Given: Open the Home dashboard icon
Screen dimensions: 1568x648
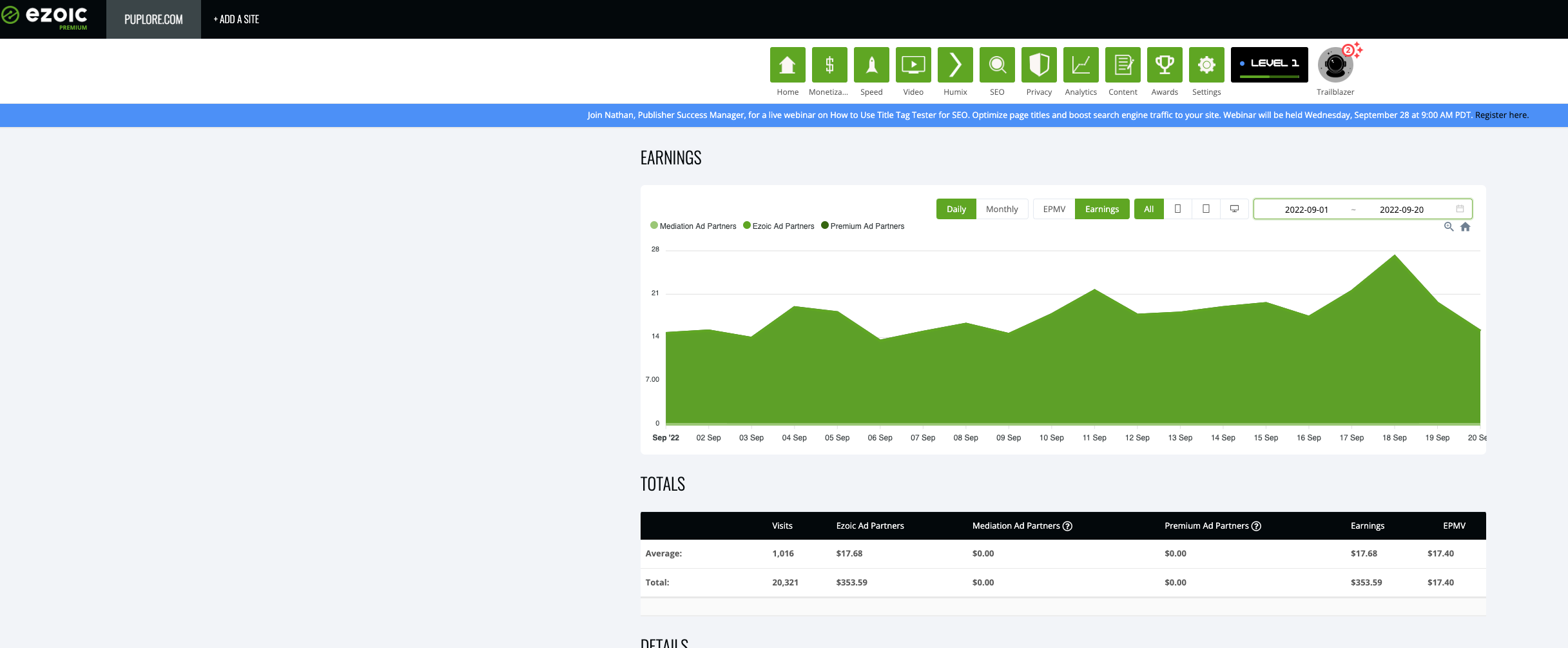Looking at the screenshot, I should pos(788,64).
